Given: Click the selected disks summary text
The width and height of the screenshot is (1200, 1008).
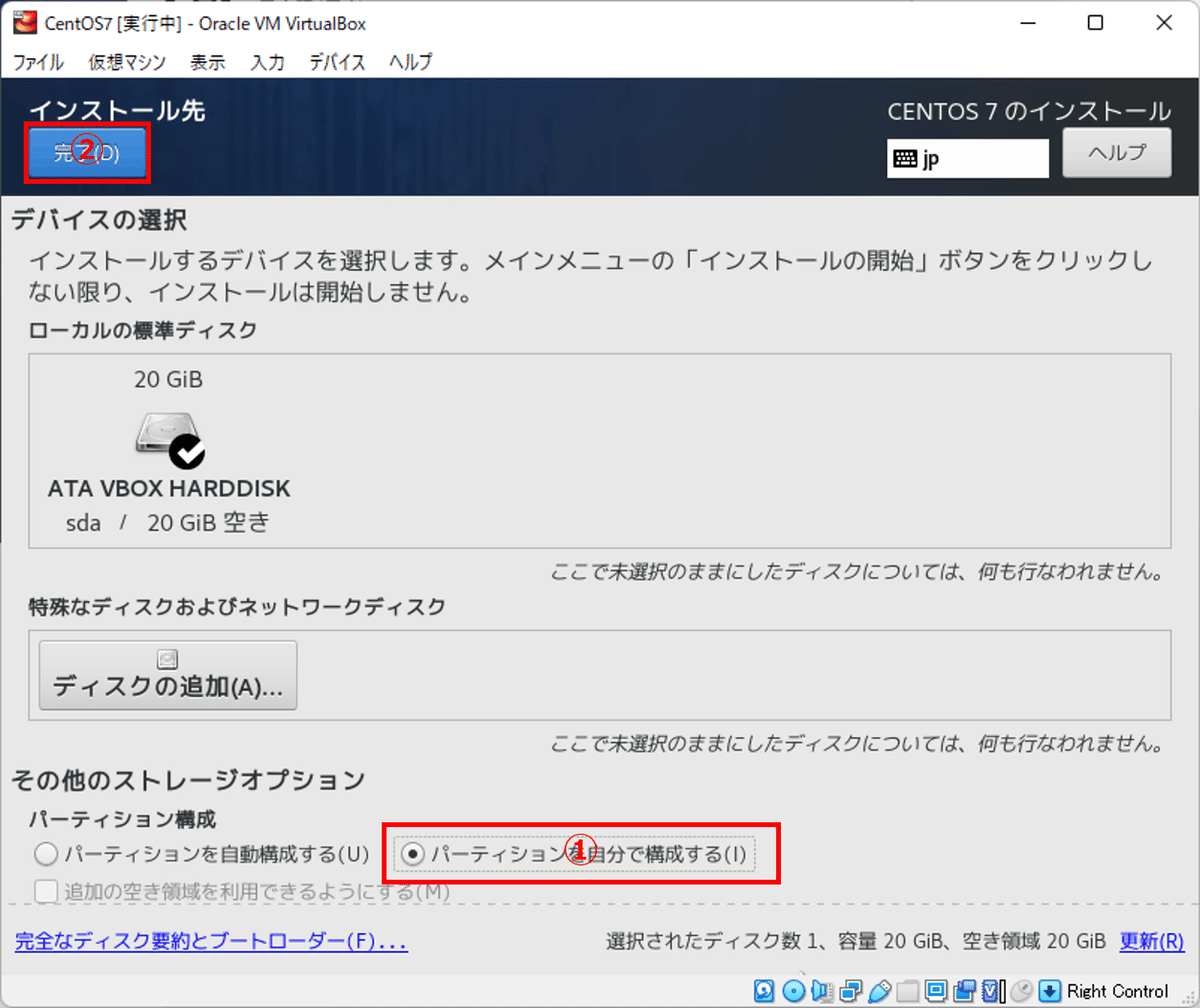Looking at the screenshot, I should click(x=856, y=941).
